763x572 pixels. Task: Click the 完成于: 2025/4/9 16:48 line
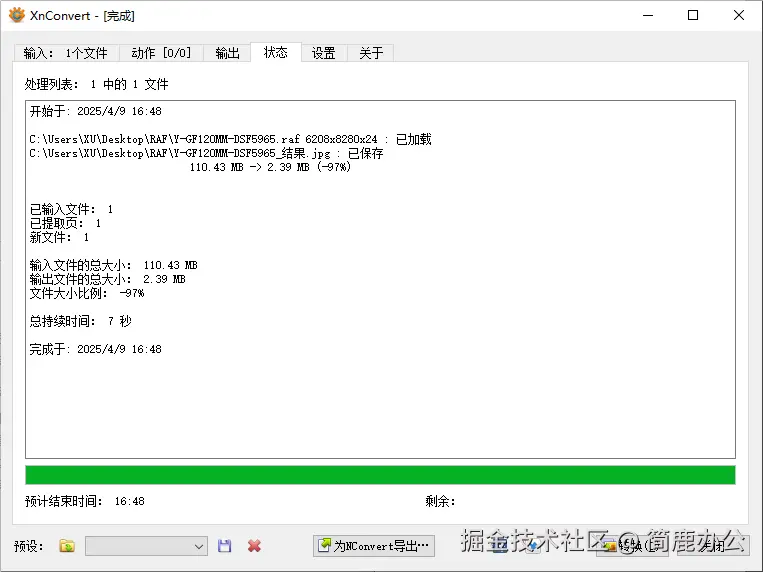[x=95, y=349]
